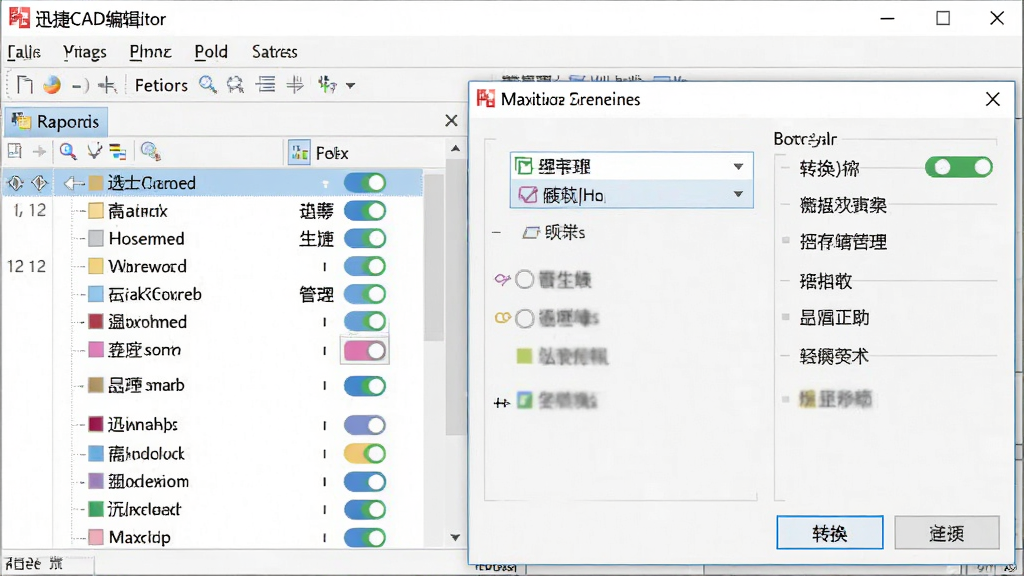Switch to the Rapords tab
This screenshot has width=1024, height=576.
point(56,121)
